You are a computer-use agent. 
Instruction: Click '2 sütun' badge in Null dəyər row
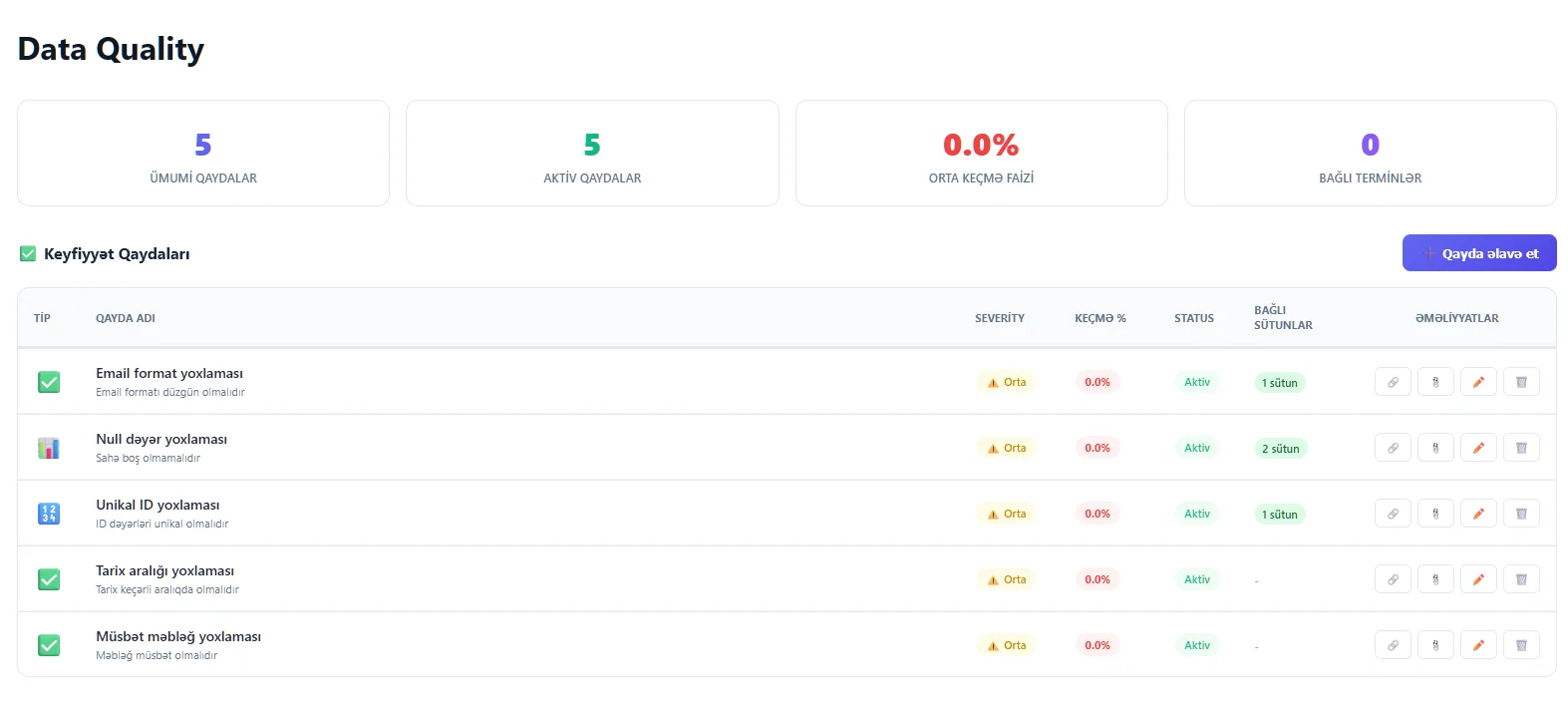pos(1281,449)
